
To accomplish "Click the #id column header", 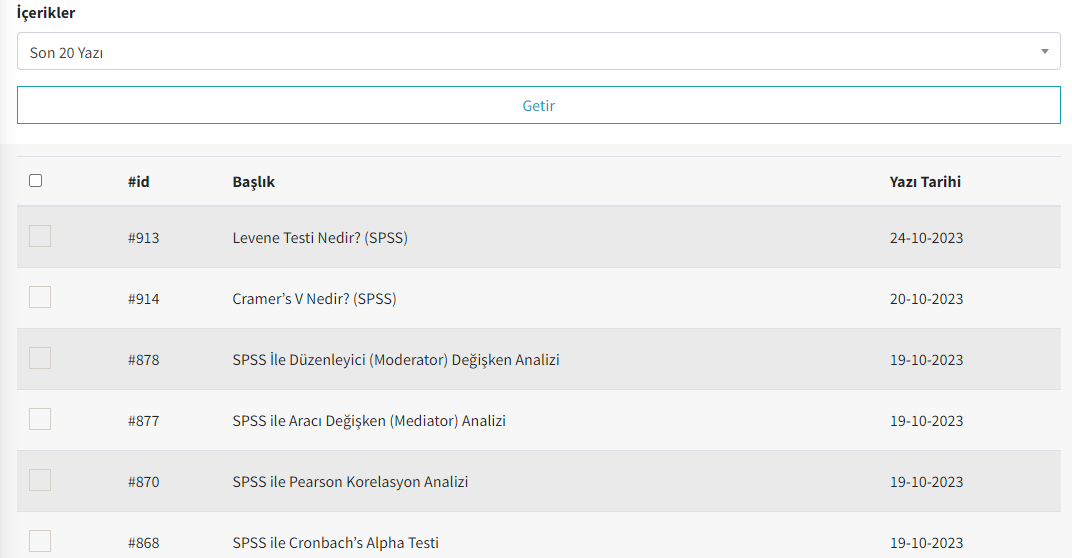I will (x=139, y=182).
